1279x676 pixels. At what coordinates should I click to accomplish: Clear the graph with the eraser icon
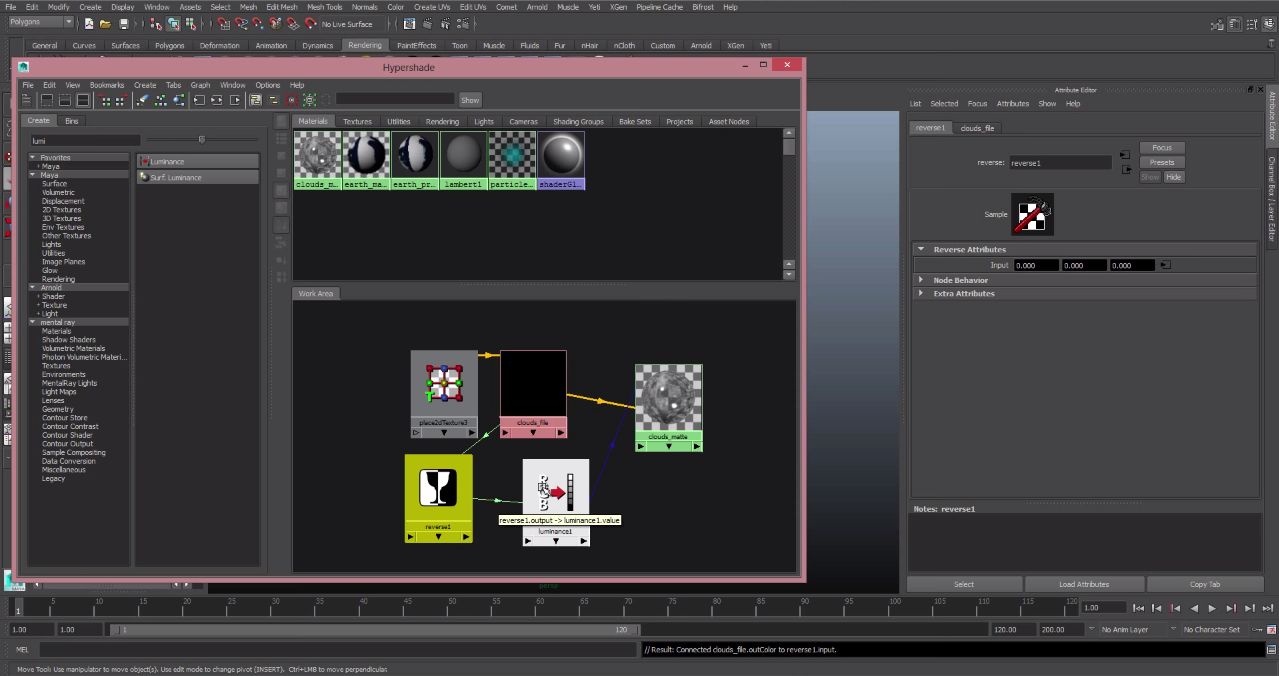143,99
